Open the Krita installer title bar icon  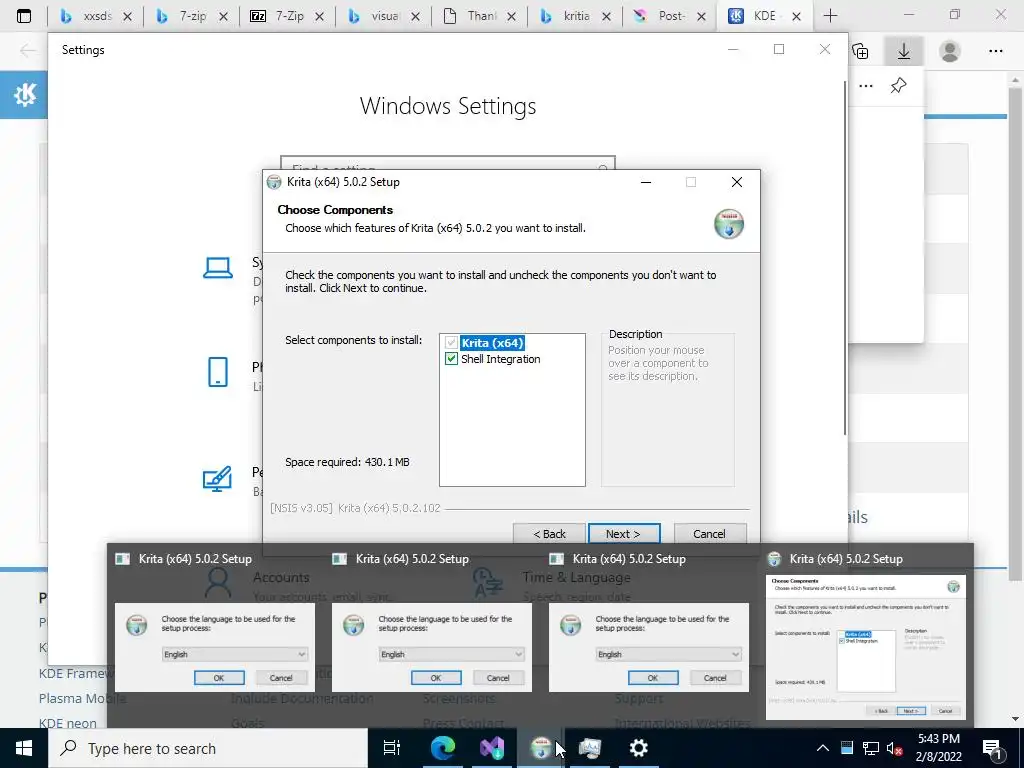click(x=274, y=182)
